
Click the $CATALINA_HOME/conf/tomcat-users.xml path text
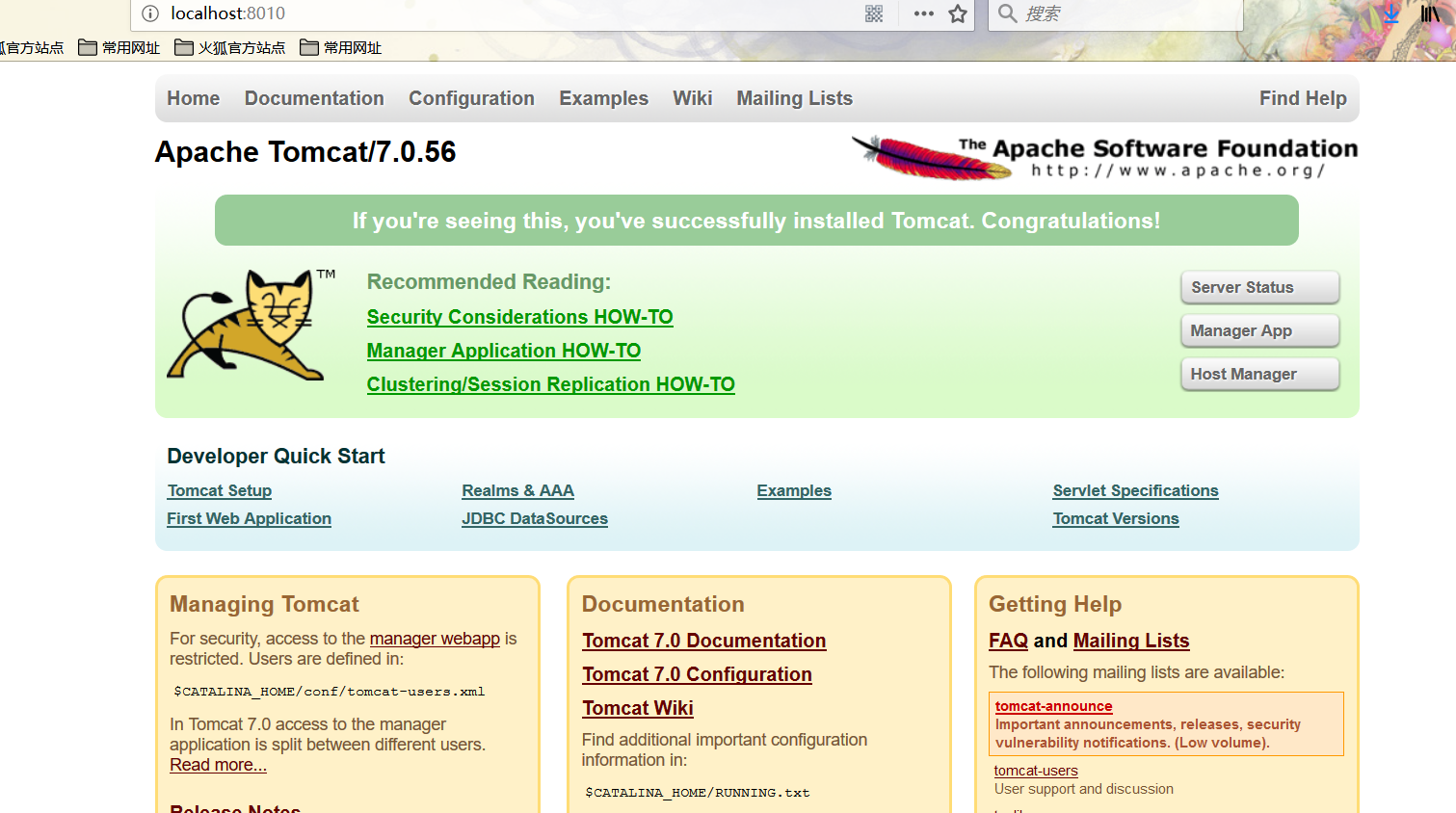point(329,692)
